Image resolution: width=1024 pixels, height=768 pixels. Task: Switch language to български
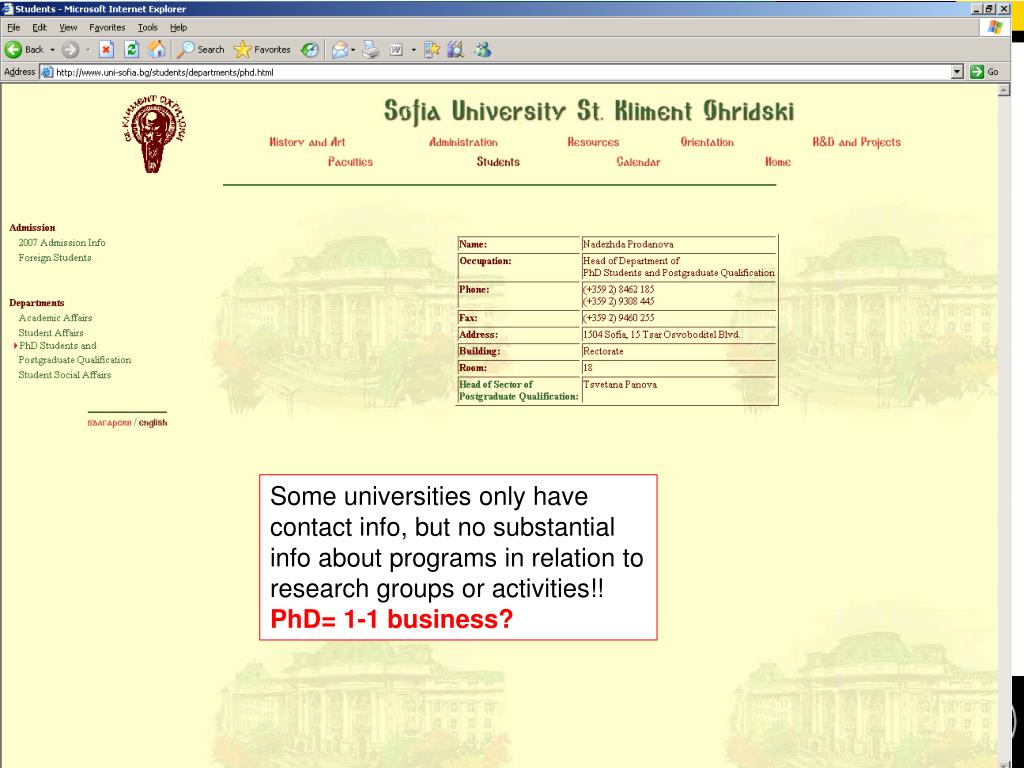(109, 423)
